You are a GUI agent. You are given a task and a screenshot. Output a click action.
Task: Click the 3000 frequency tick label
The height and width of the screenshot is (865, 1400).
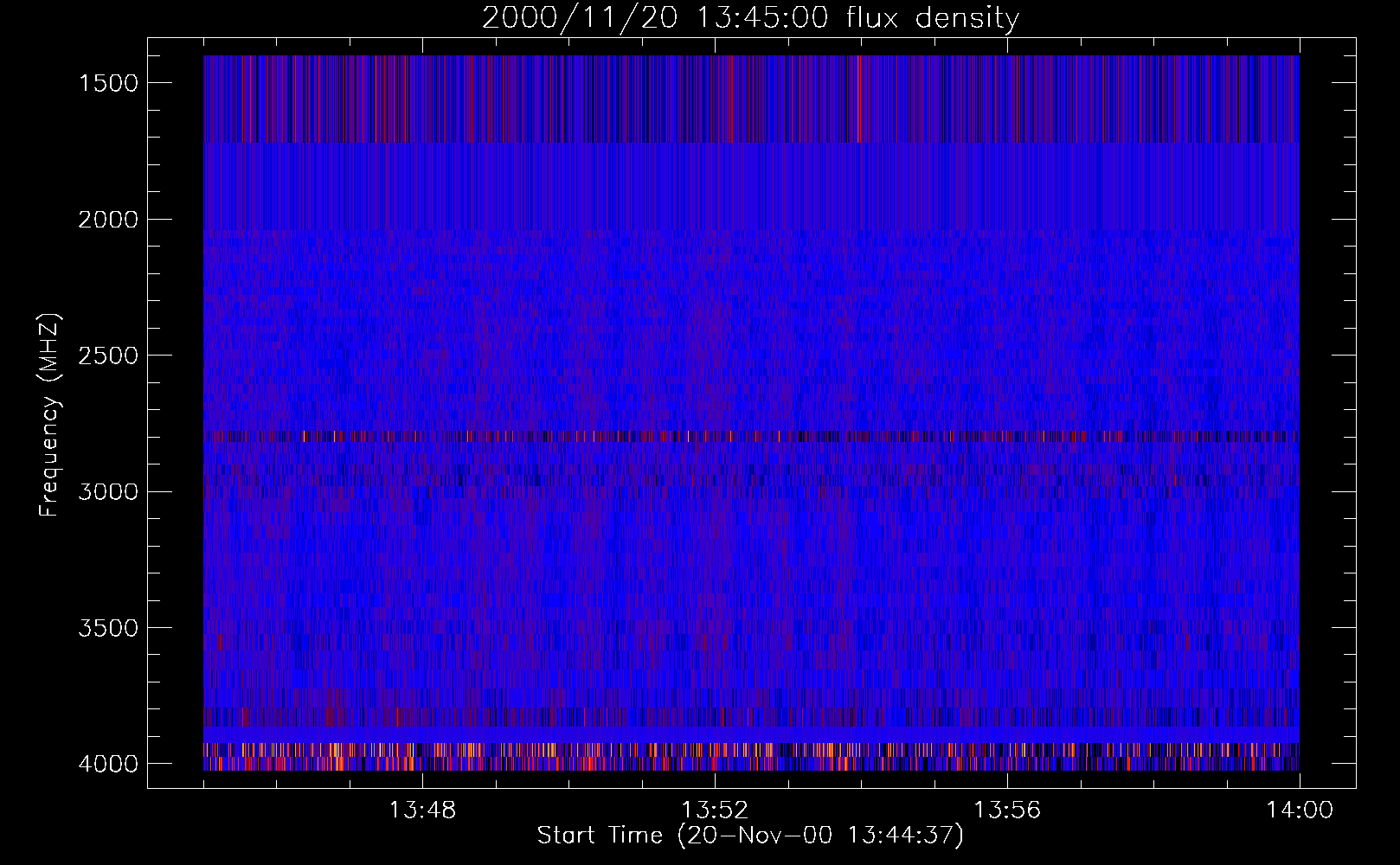[108, 492]
